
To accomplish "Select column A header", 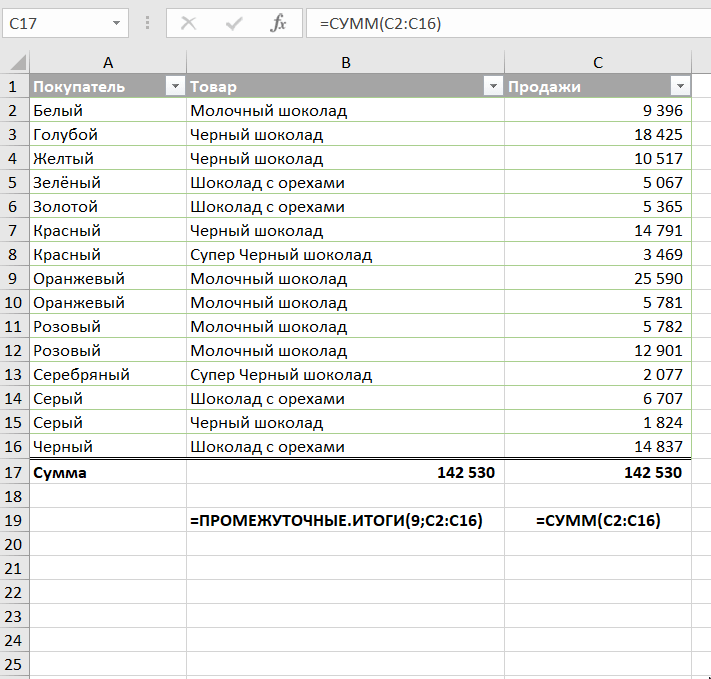I will [108, 63].
